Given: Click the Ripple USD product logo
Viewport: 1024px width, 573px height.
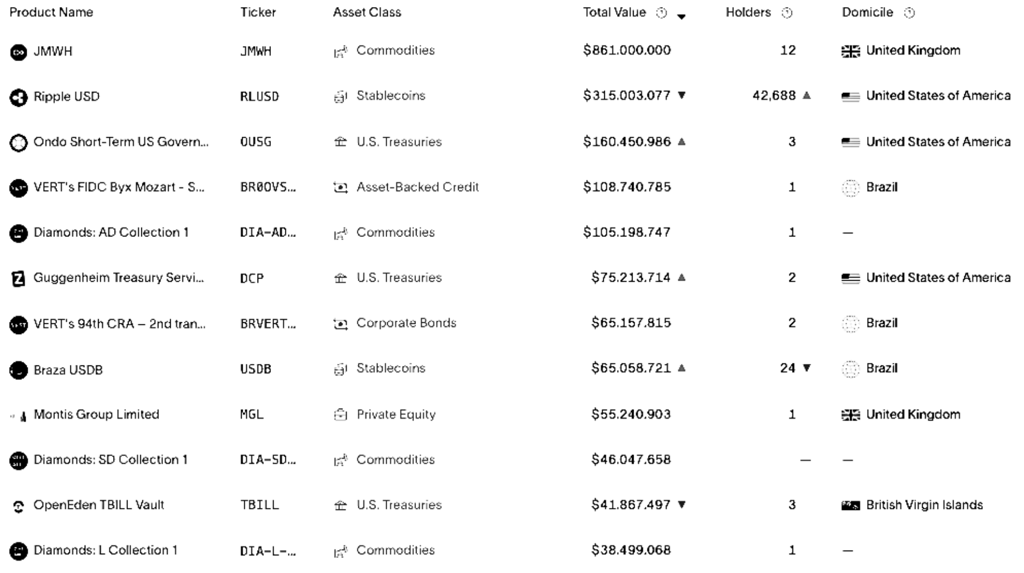Looking at the screenshot, I should point(18,97).
